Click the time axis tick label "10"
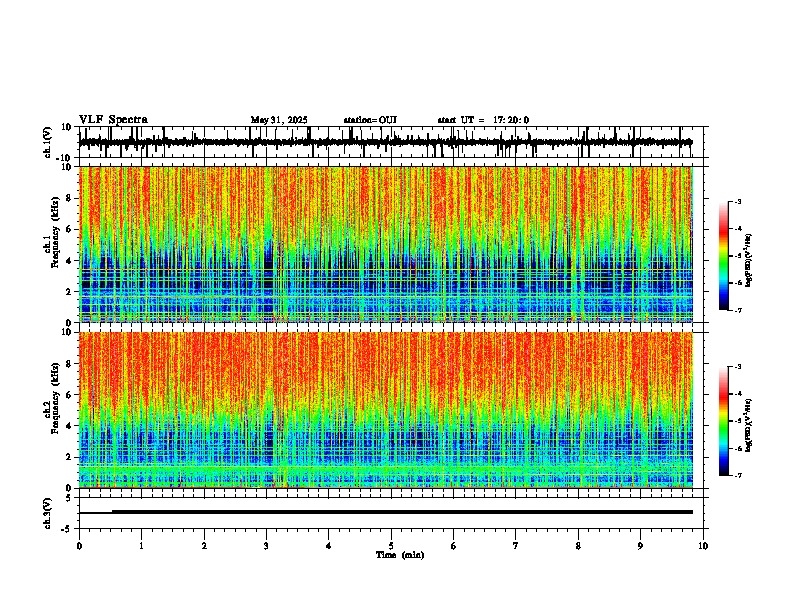Viewport: 792px width, 612px height. point(703,546)
